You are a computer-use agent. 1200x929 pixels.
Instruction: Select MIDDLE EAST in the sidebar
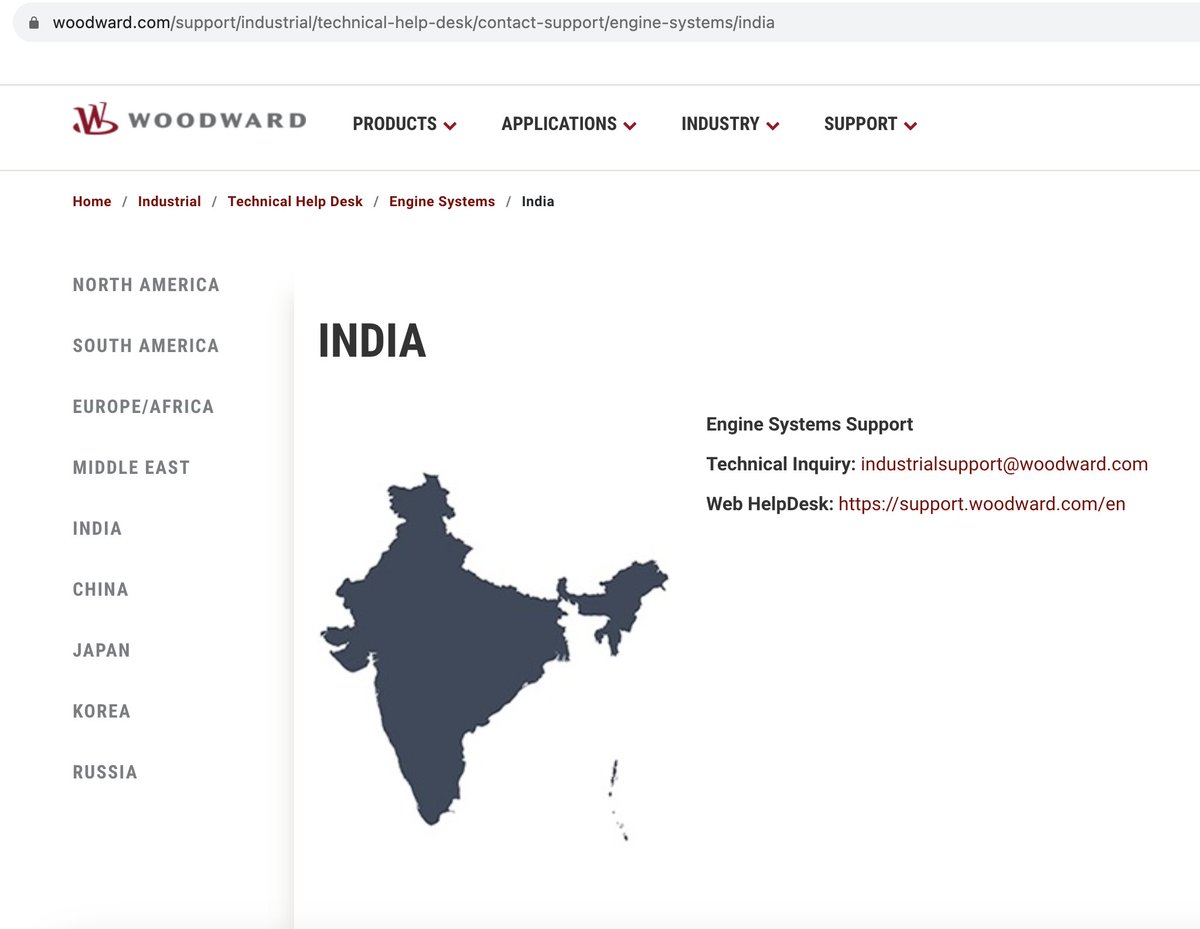pos(131,468)
